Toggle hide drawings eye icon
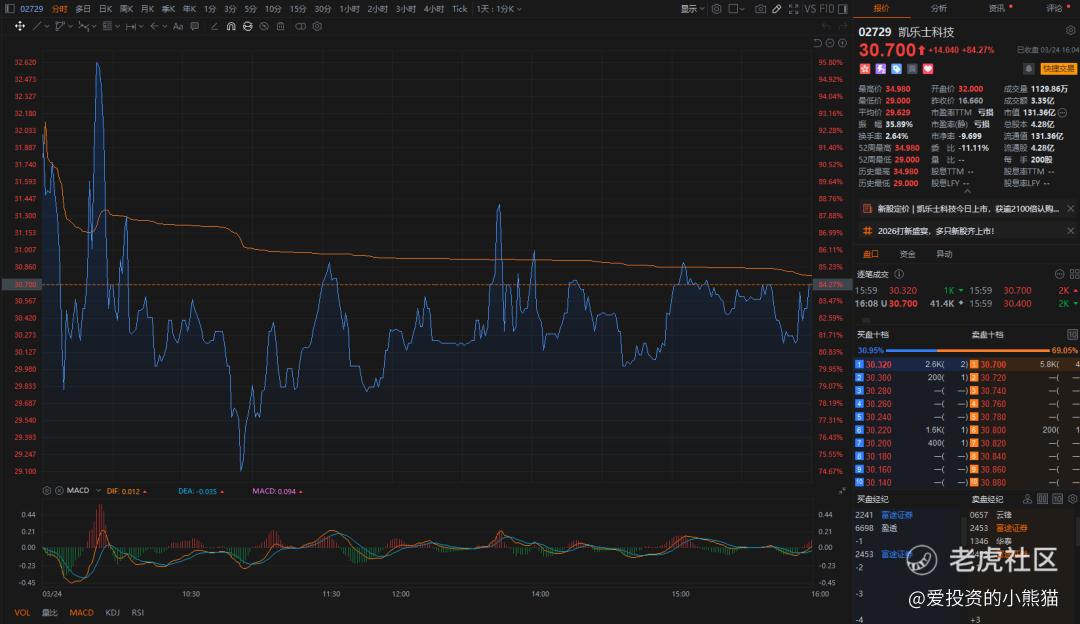This screenshot has height=624, width=1080. (264, 26)
